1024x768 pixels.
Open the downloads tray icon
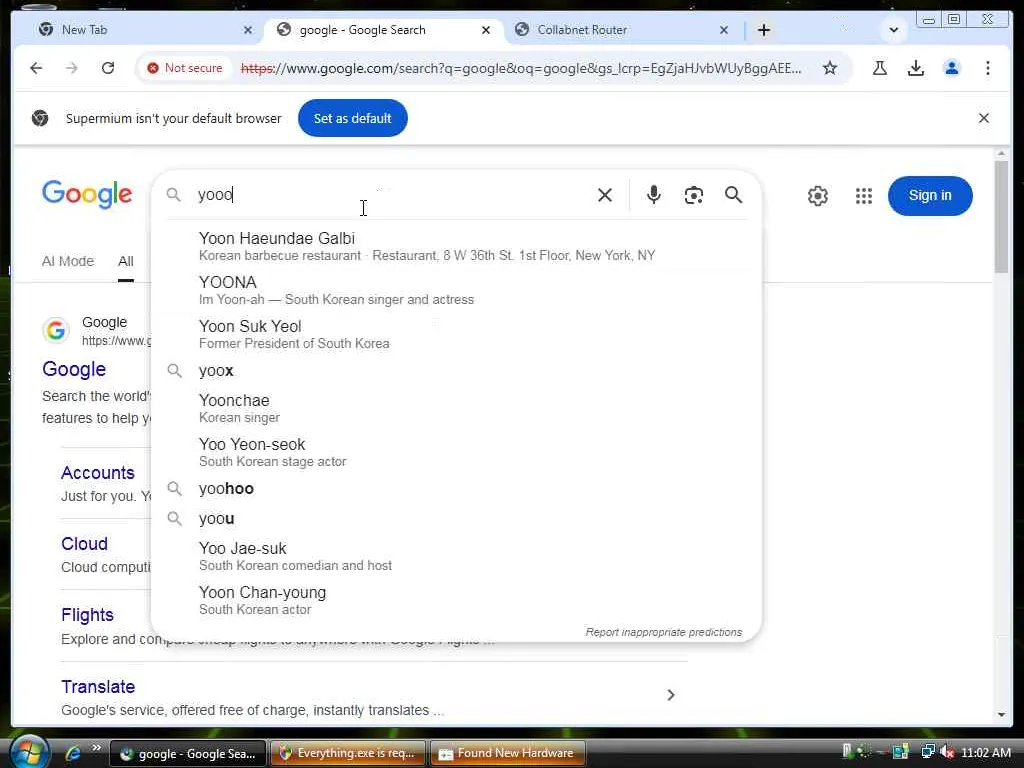click(x=916, y=68)
